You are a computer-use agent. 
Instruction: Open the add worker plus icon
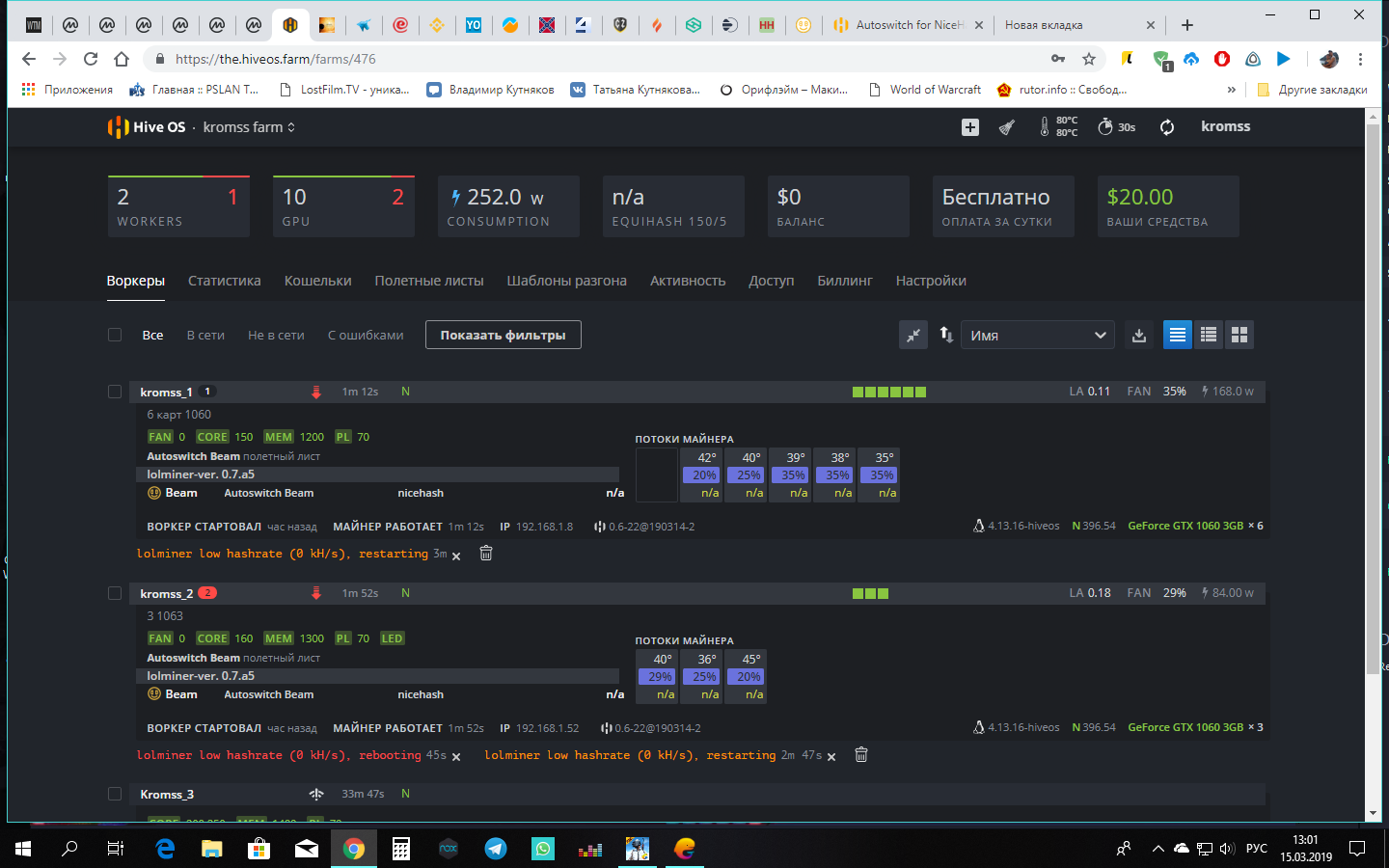(x=970, y=127)
